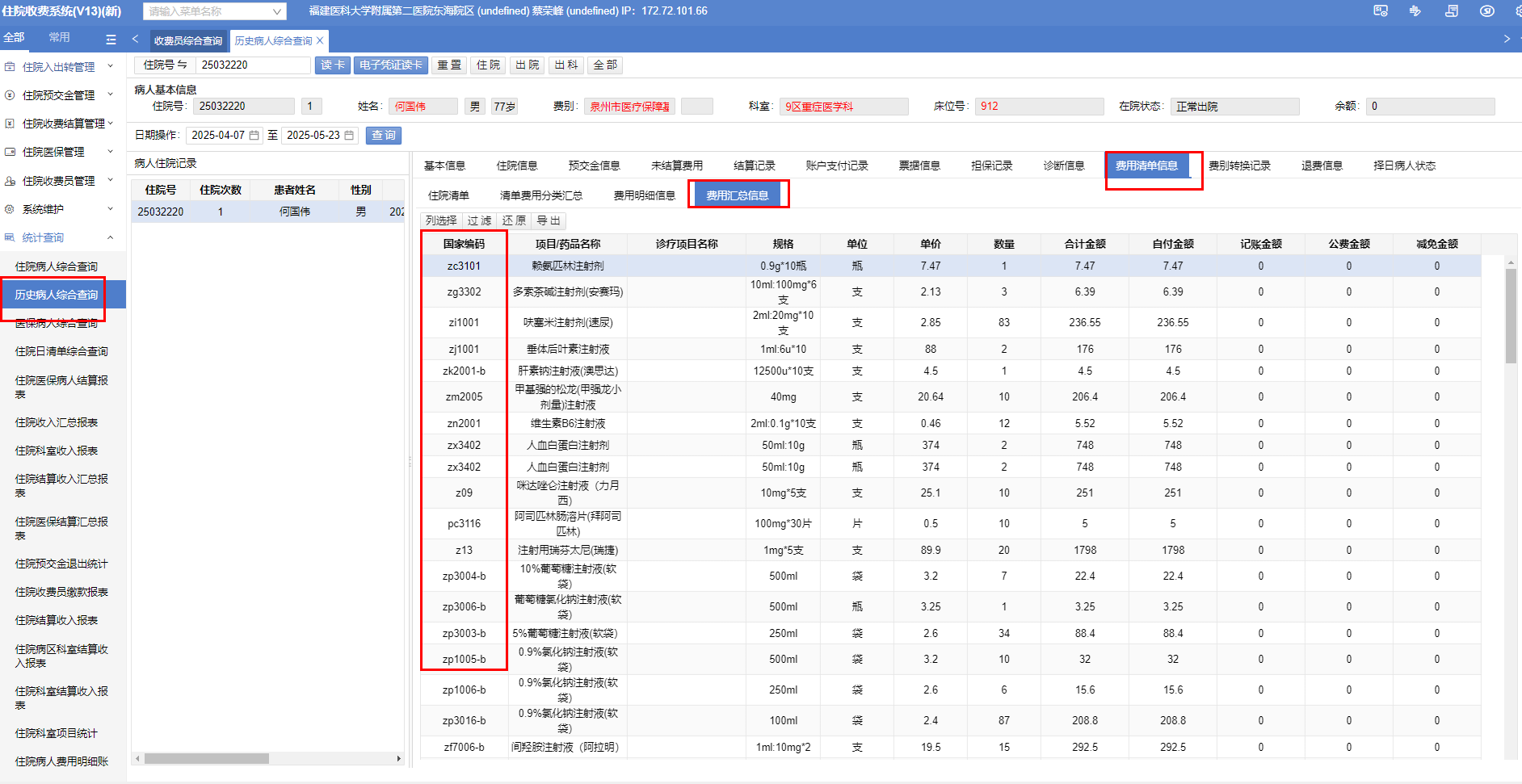Click the 还原 button above fee table
This screenshot has width=1522, height=784.
coord(514,220)
